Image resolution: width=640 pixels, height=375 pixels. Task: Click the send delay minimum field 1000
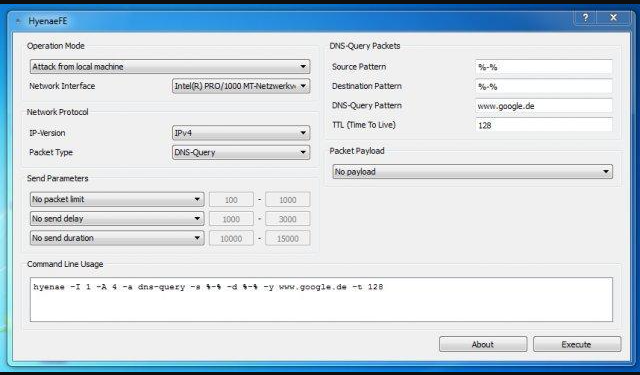click(231, 219)
